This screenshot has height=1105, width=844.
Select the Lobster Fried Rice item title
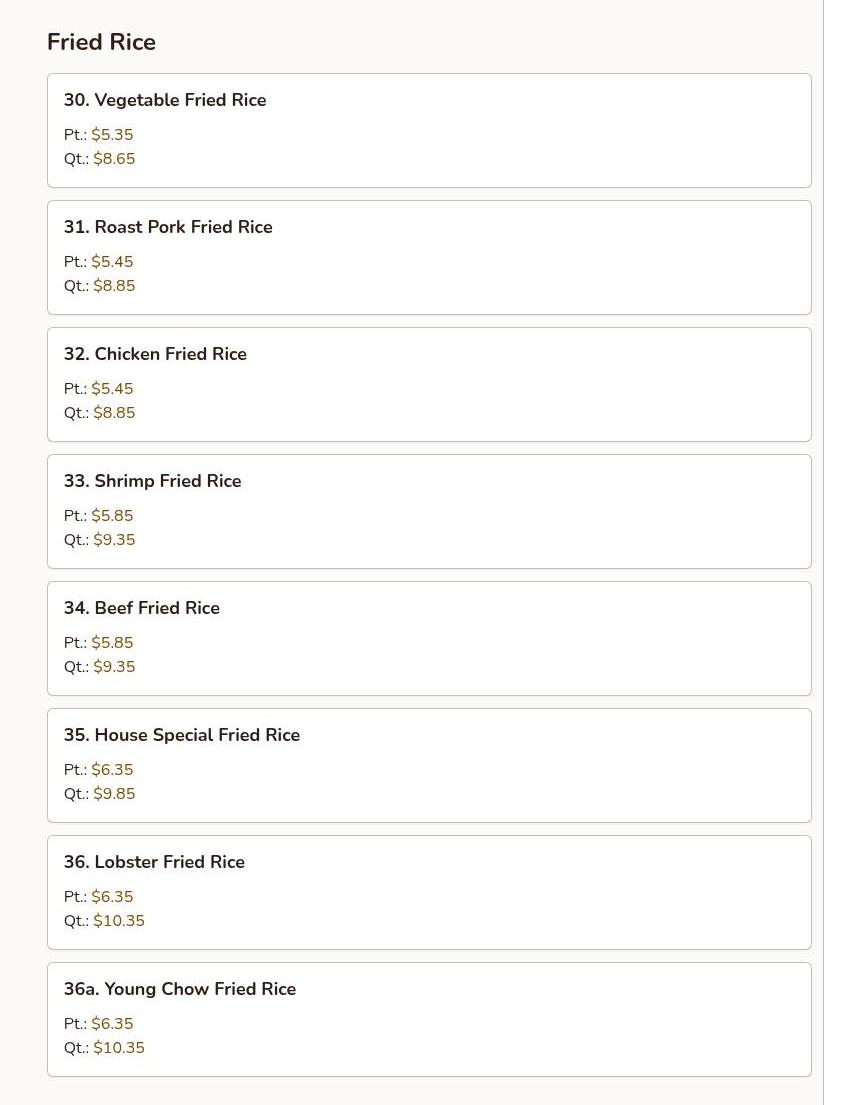(x=154, y=862)
